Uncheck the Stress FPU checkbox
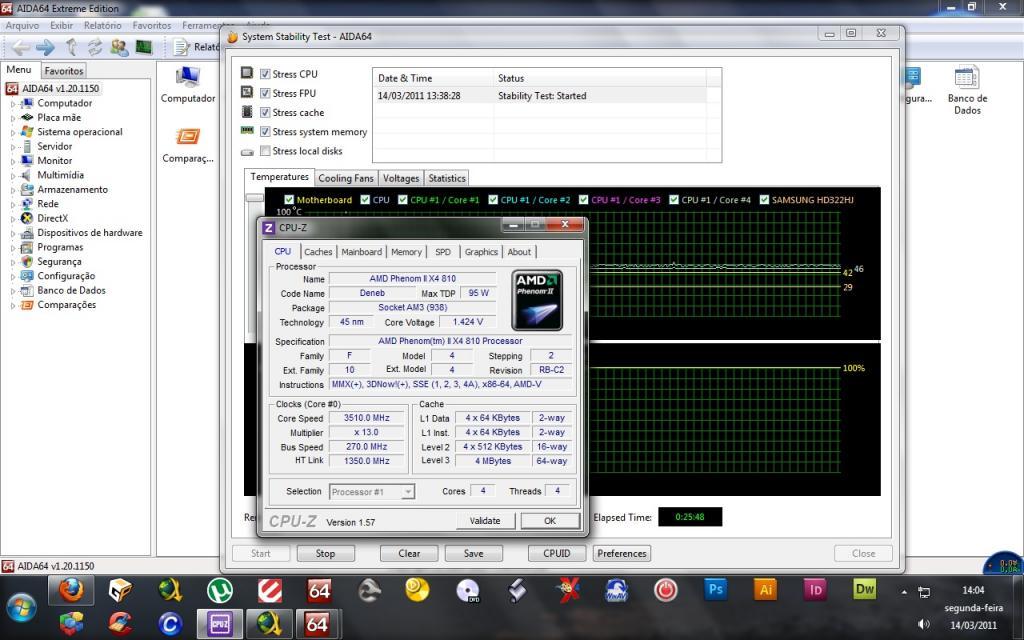The width and height of the screenshot is (1024, 640). [x=265, y=93]
